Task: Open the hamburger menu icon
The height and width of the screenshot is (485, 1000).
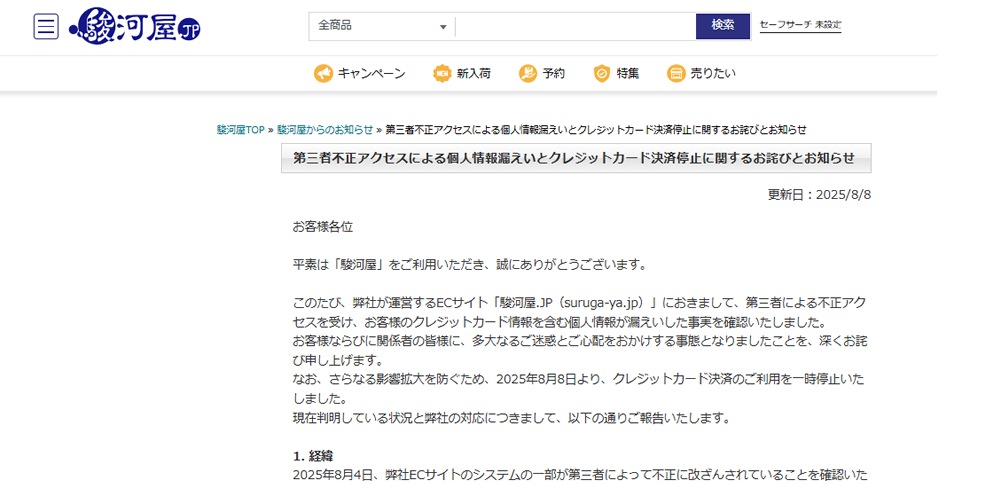Action: [46, 26]
